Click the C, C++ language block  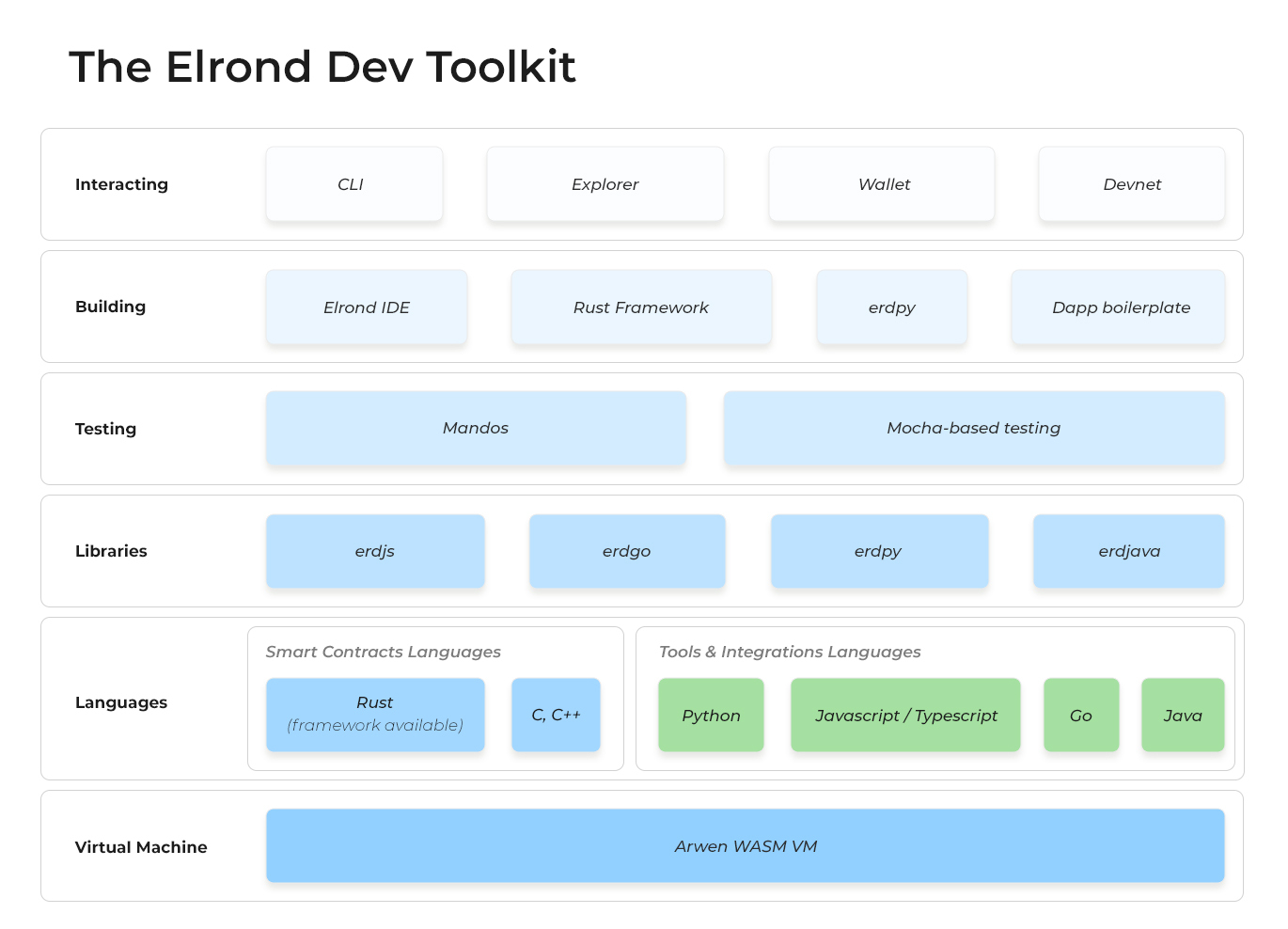tap(556, 715)
